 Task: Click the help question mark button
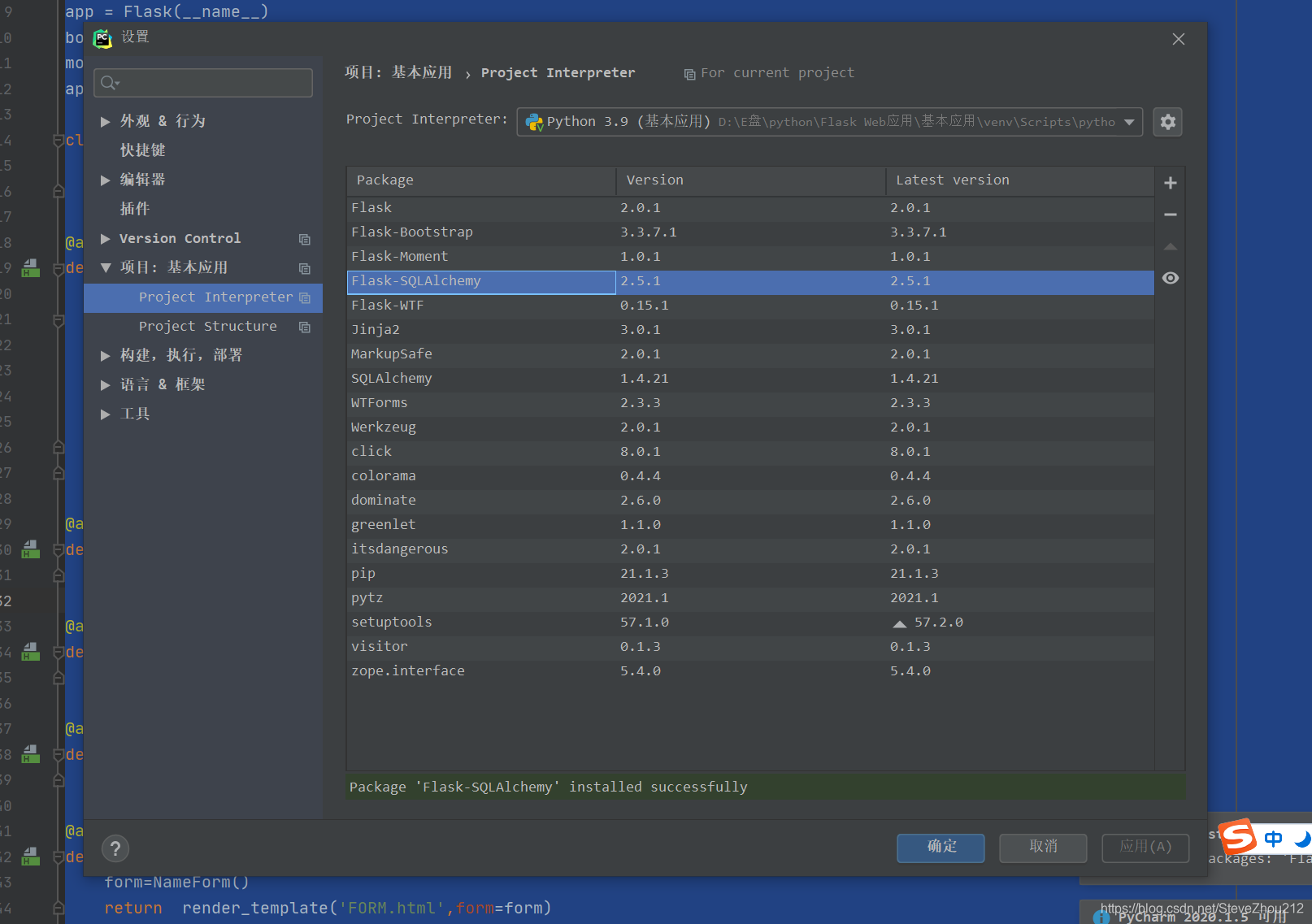pos(115,848)
